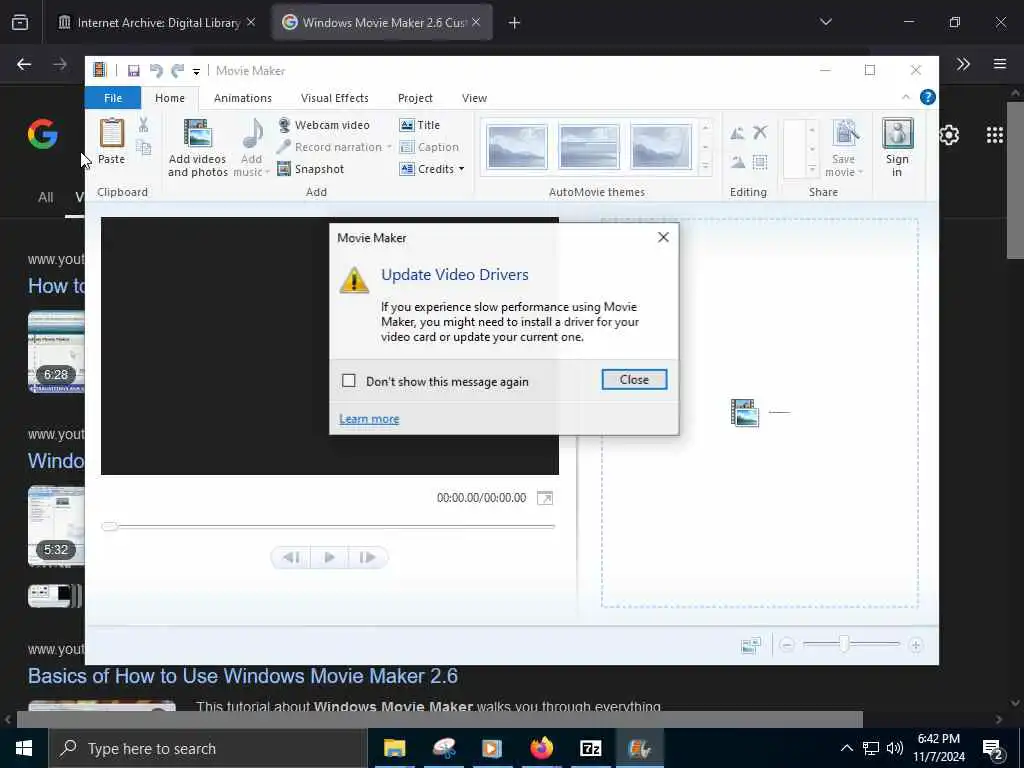Screen dimensions: 1024x768
Task: Click the zoom time scale slider
Action: [844, 645]
